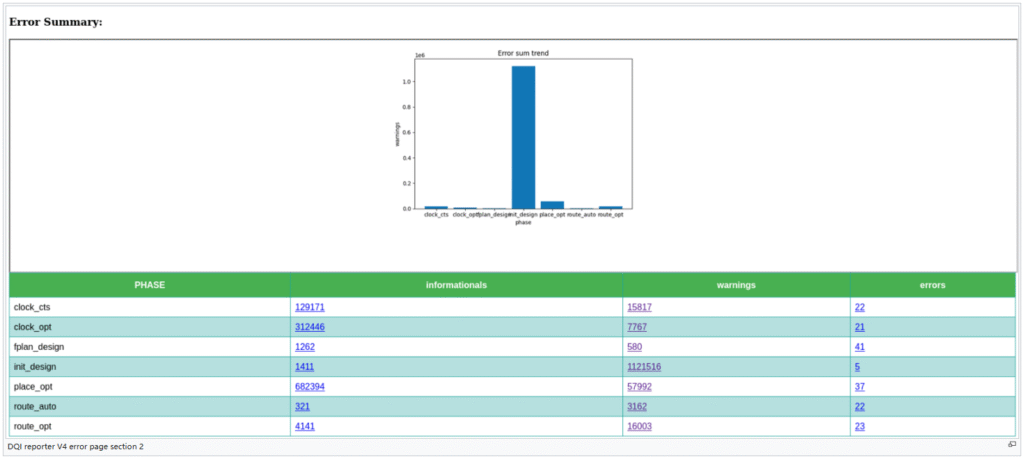Click the informationals column header
Image resolution: width=1024 pixels, height=459 pixels.
[x=456, y=285]
